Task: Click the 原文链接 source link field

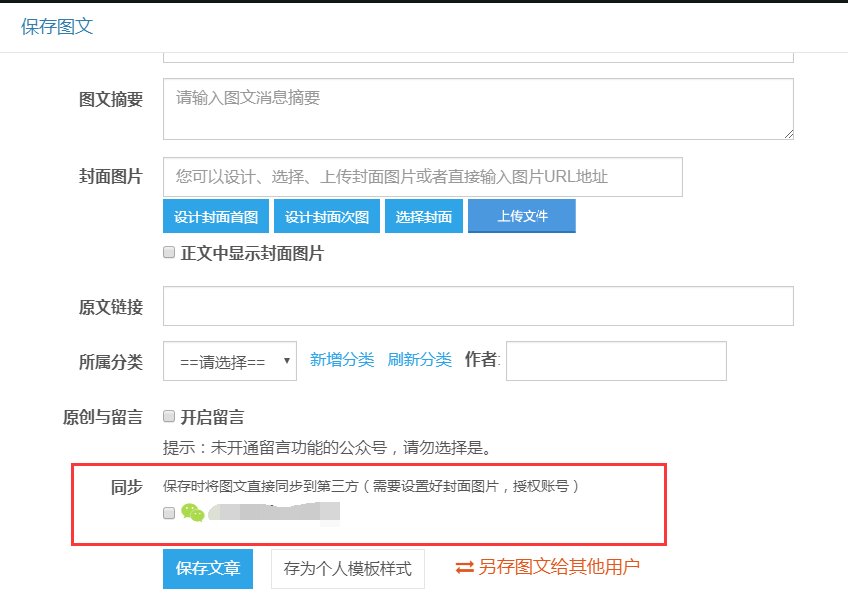Action: click(475, 306)
